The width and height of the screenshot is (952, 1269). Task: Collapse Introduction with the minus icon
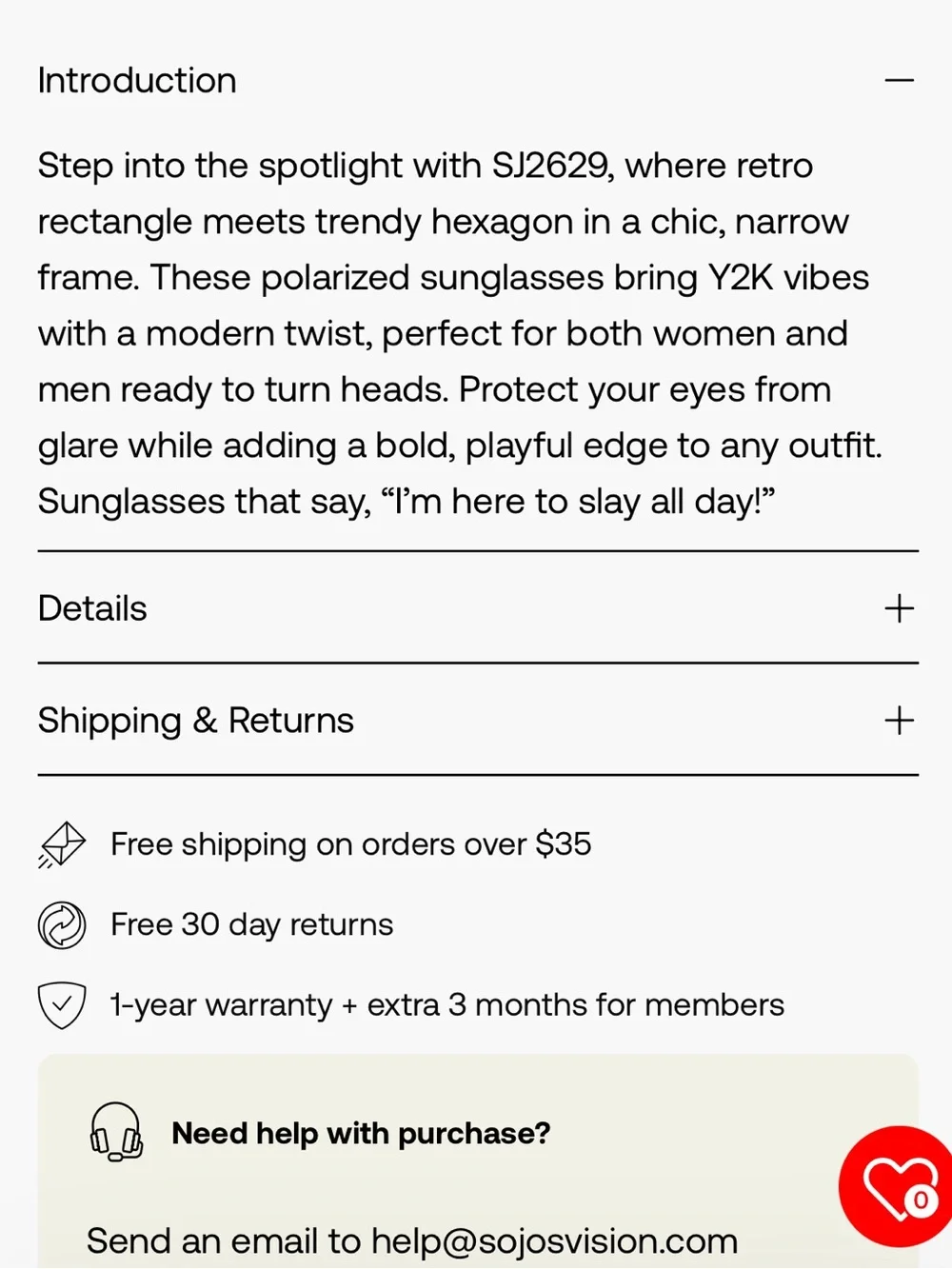coord(899,81)
